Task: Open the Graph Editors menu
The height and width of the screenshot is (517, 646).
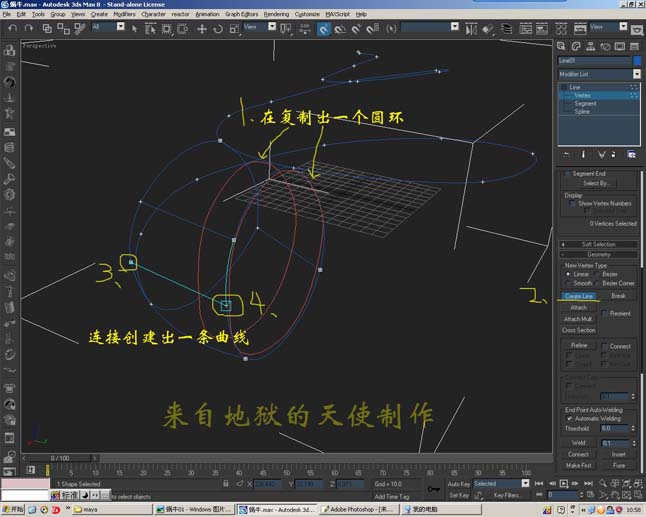Action: pyautogui.click(x=241, y=14)
